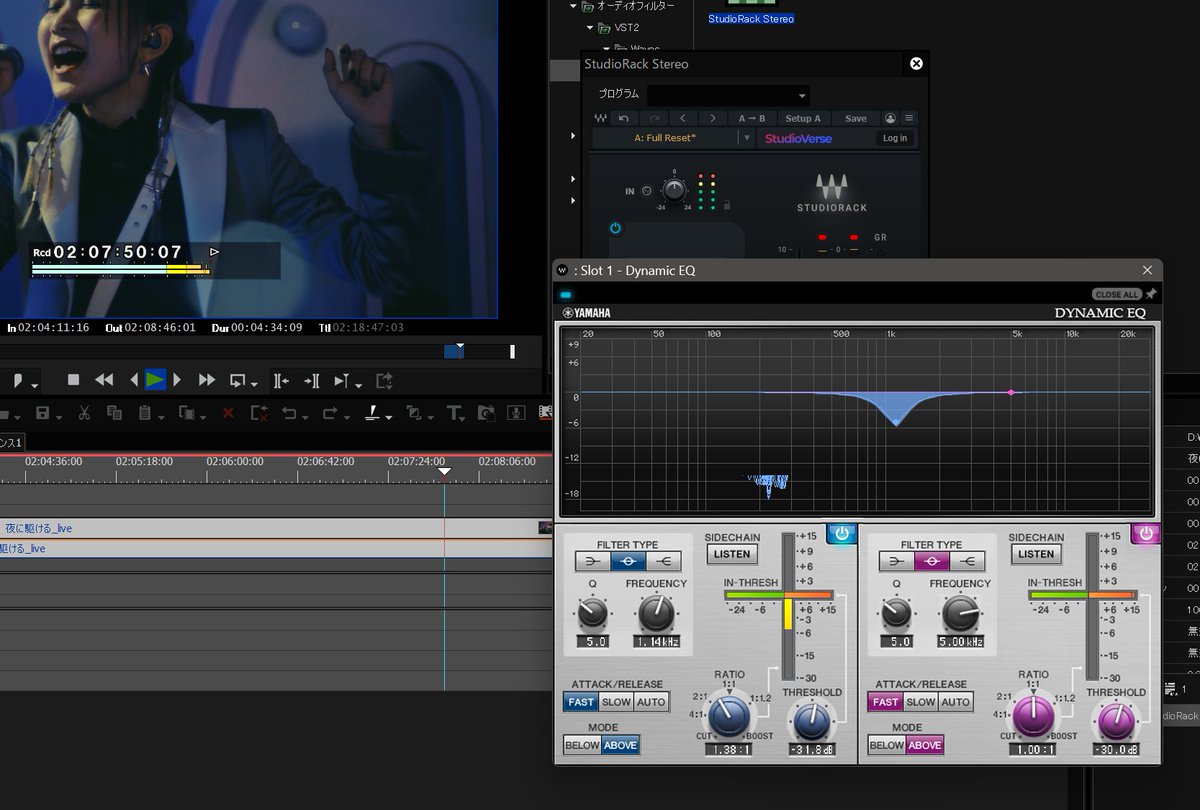Rewind the preview playback
The height and width of the screenshot is (810, 1200).
(104, 380)
